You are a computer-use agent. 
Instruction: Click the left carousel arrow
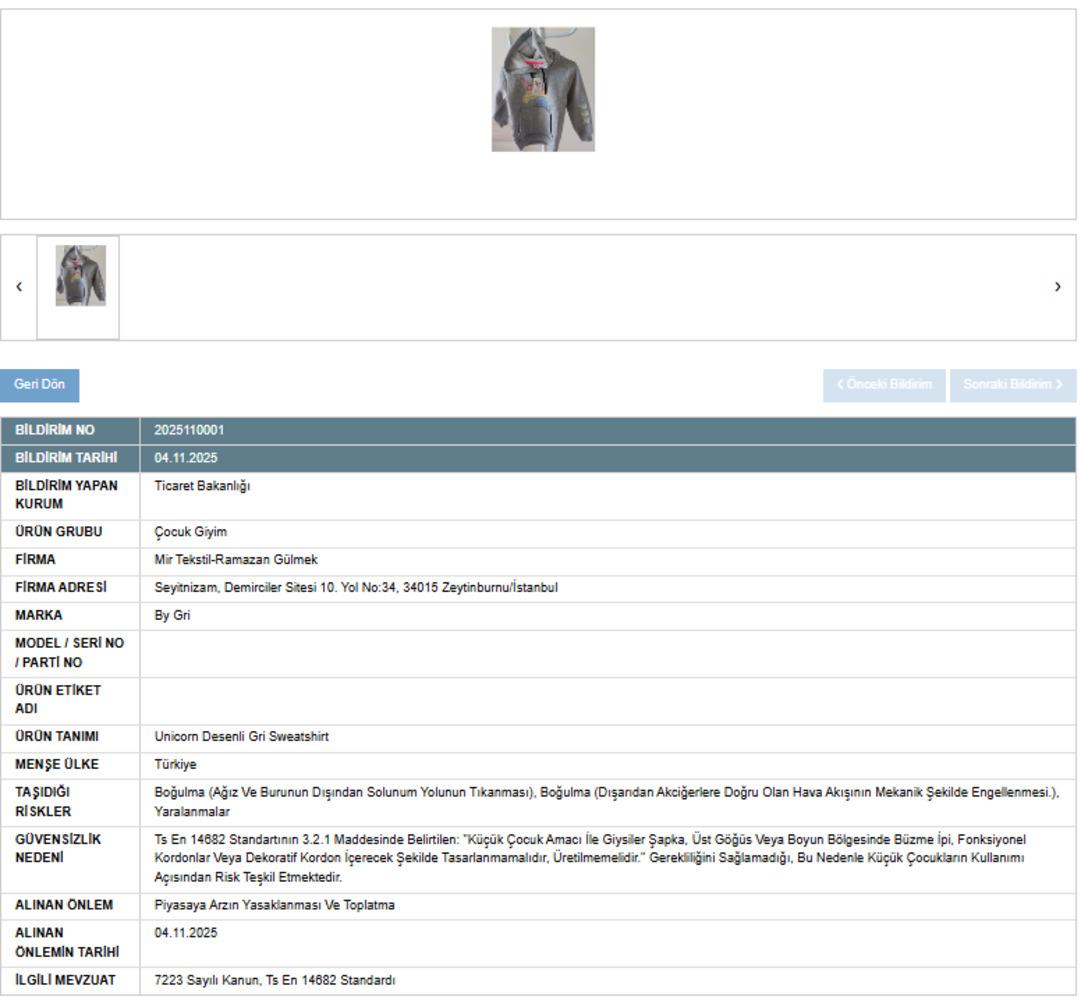click(x=19, y=287)
